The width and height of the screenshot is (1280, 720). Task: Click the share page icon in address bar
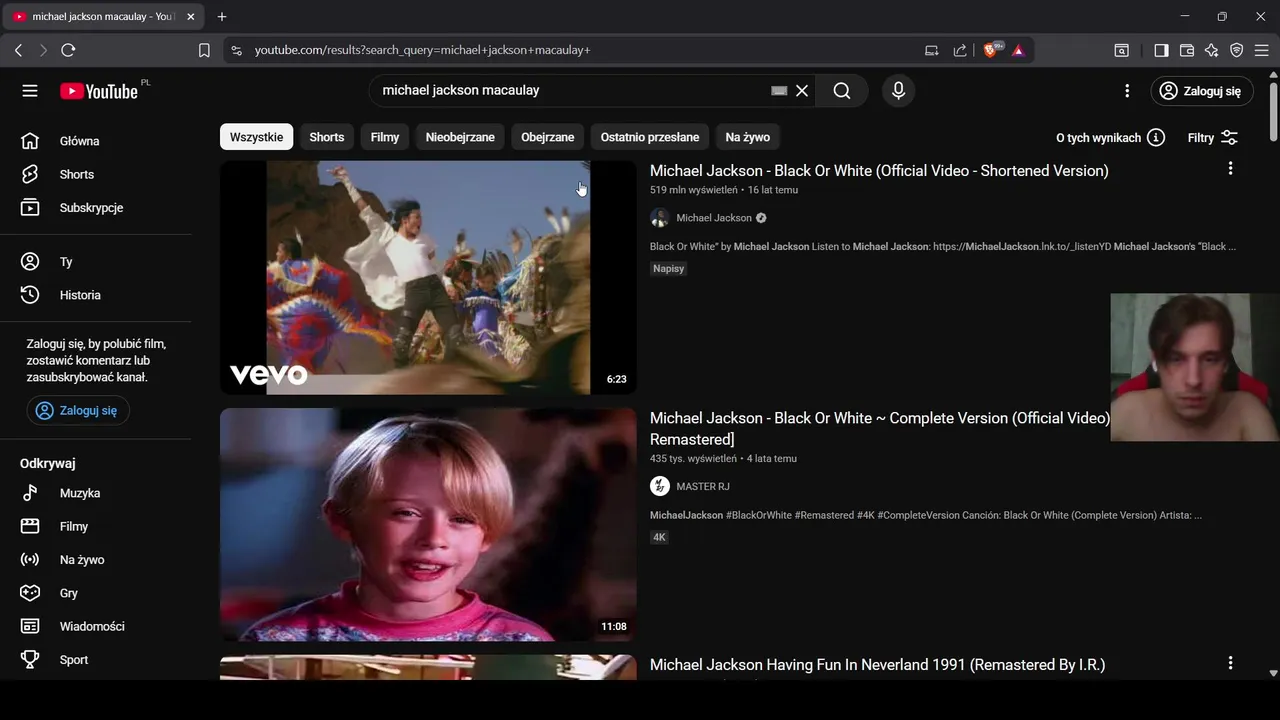pos(960,50)
